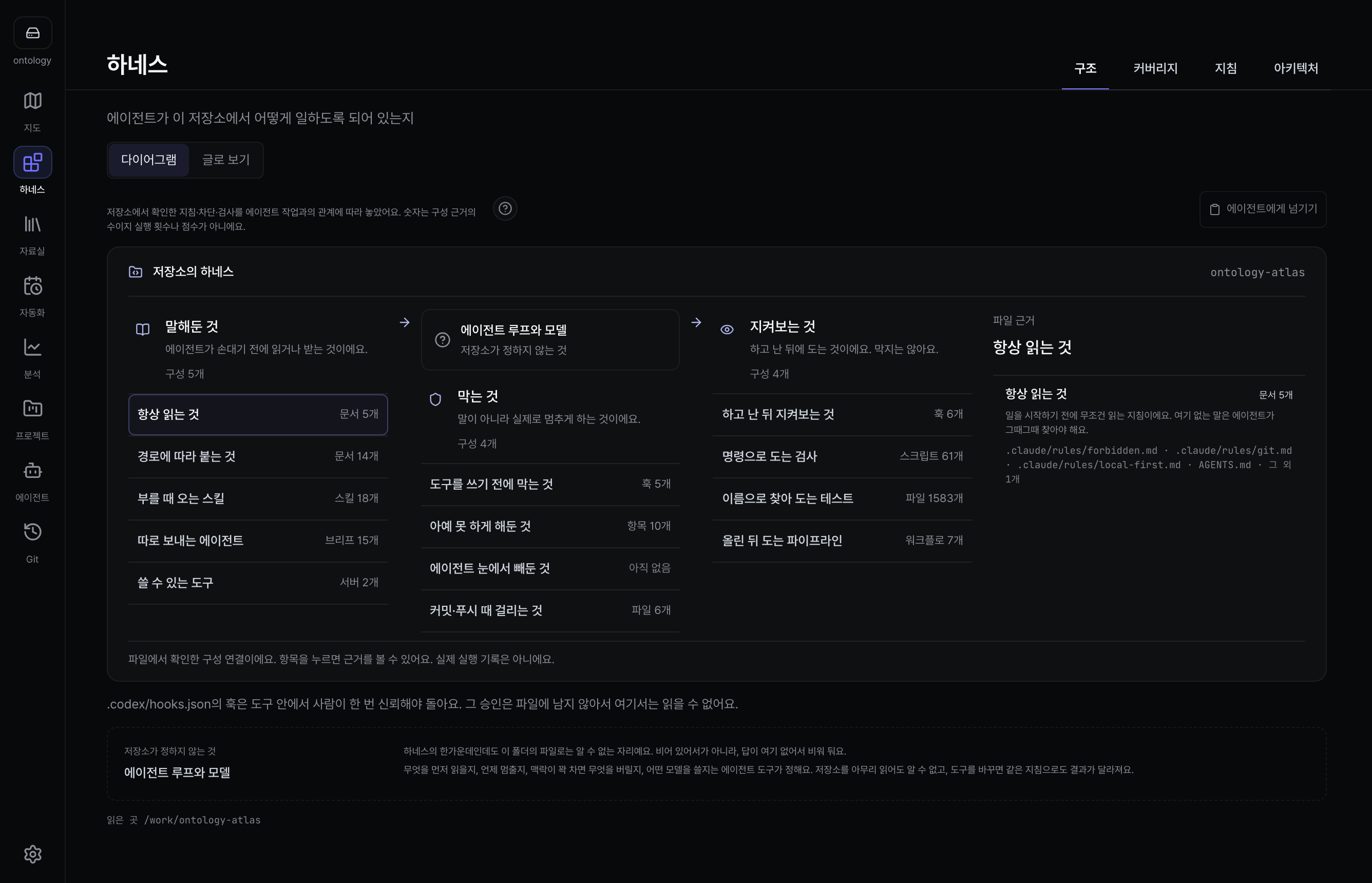Switch to the 구조 tab
Image resolution: width=1372 pixels, height=883 pixels.
(x=1085, y=68)
